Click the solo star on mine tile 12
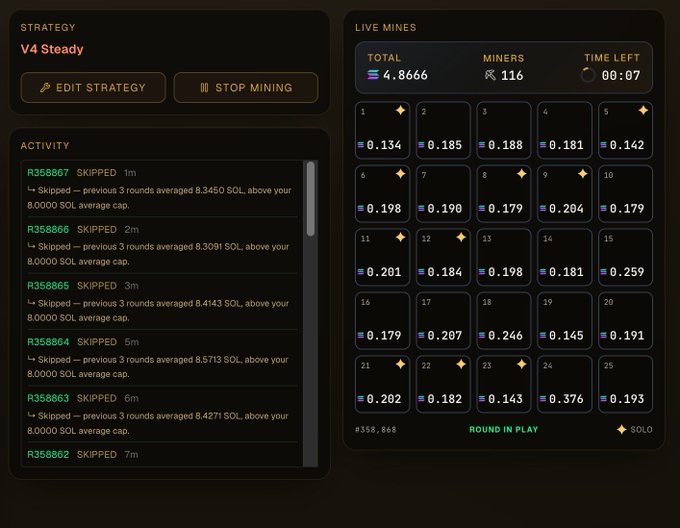Viewport: 680px width, 528px height. click(461, 237)
